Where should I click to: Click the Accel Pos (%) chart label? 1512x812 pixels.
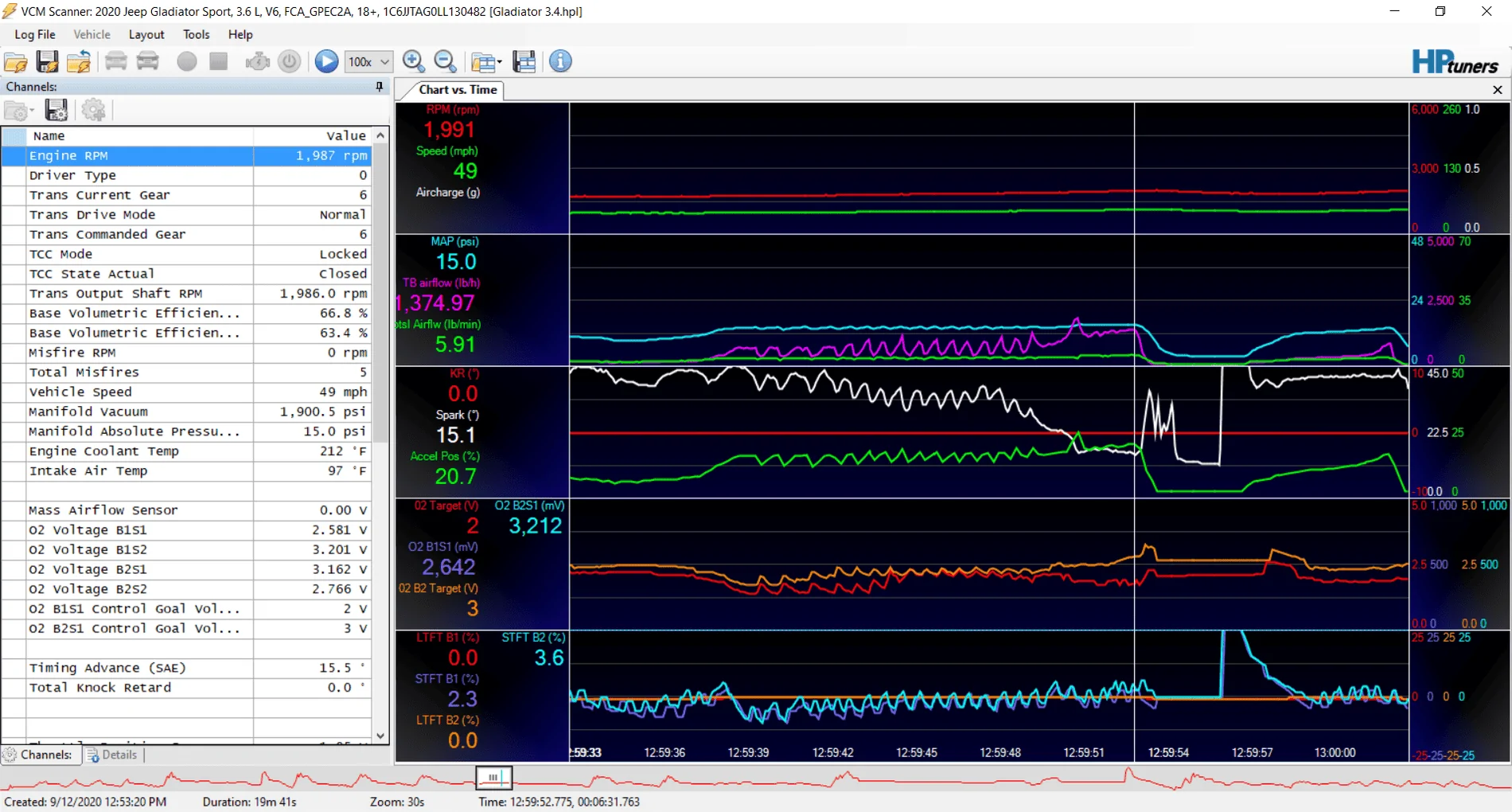[x=445, y=456]
